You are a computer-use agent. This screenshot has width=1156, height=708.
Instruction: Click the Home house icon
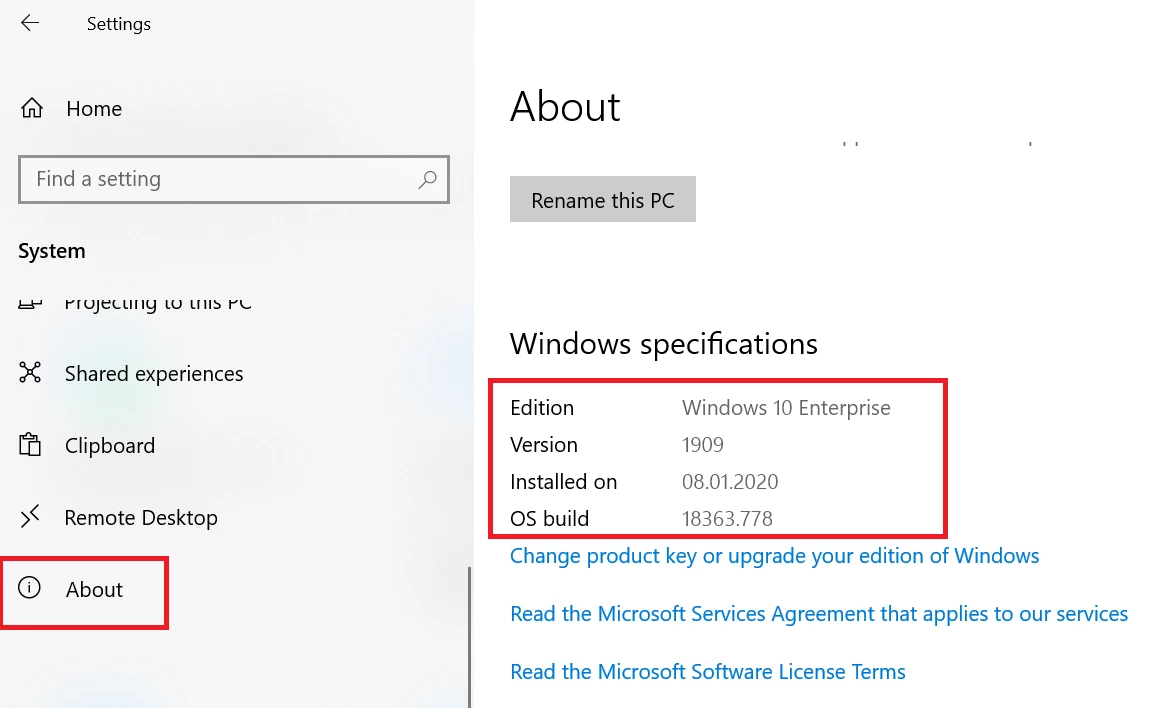(x=32, y=108)
